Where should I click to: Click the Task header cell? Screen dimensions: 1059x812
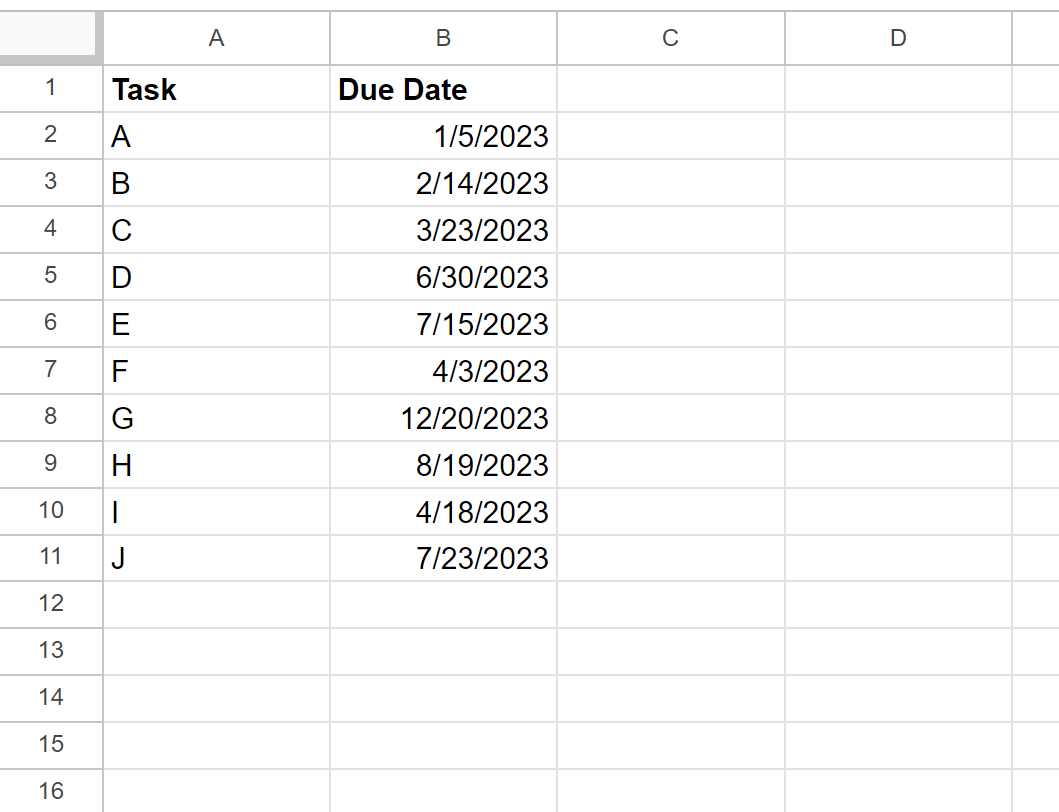pos(216,90)
